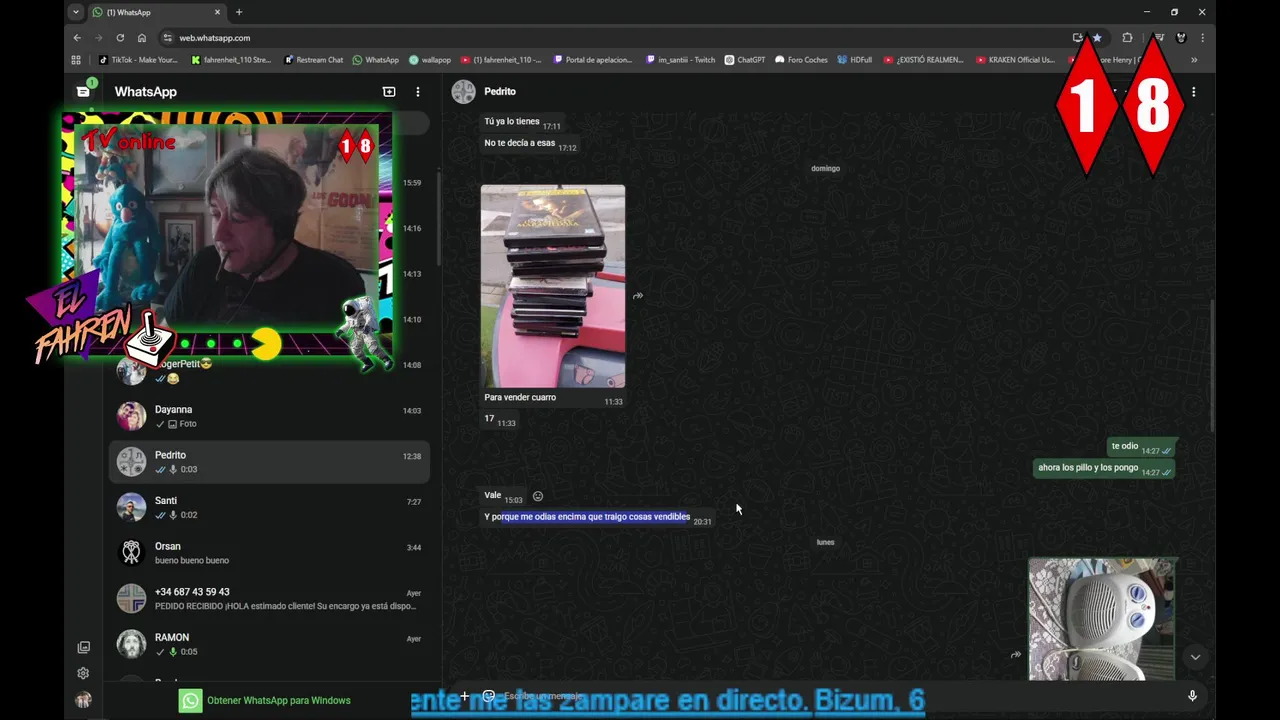Reload the web.whatsapp.com page

coord(120,38)
